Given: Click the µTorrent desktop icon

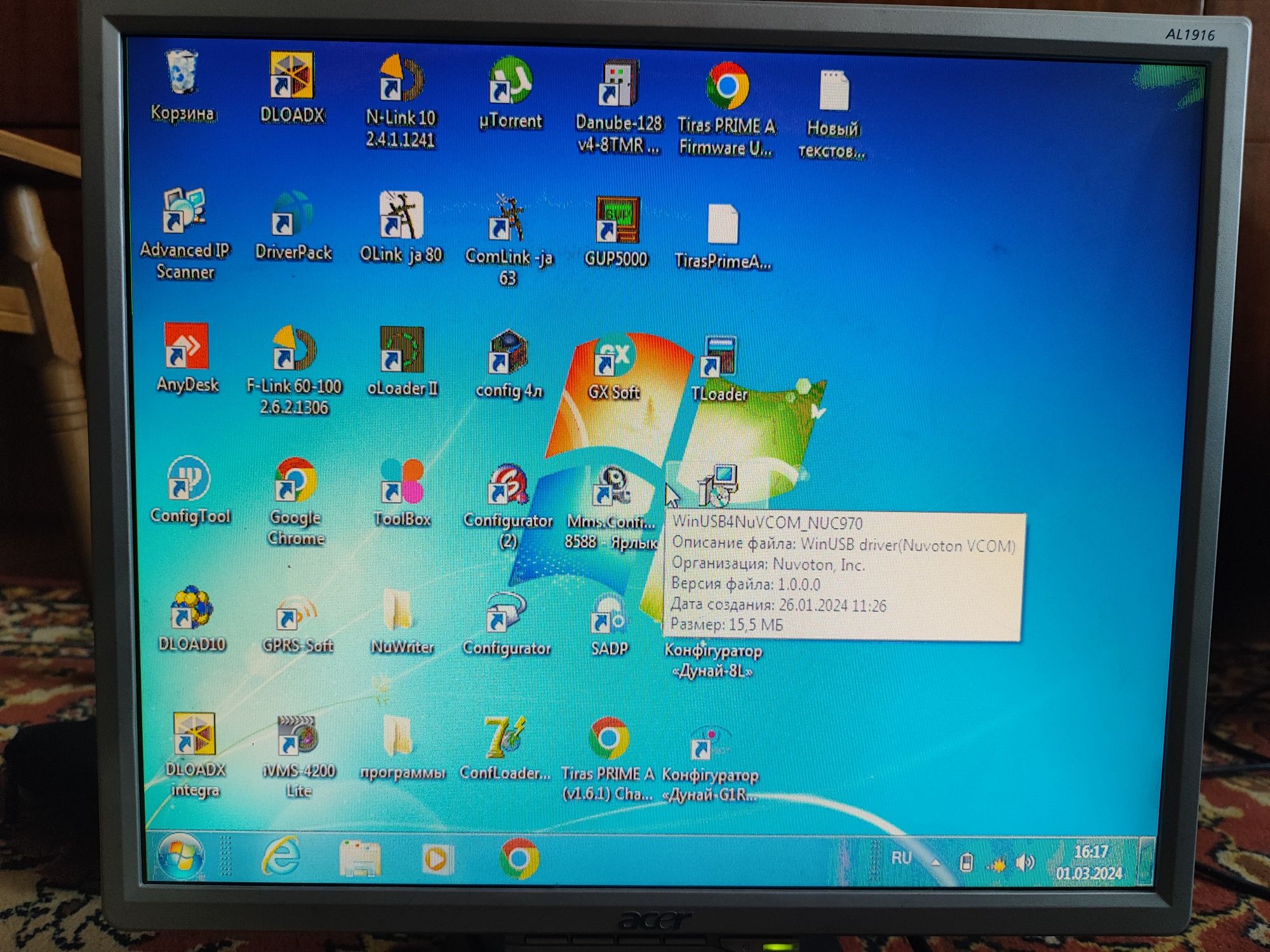Looking at the screenshot, I should tap(511, 93).
